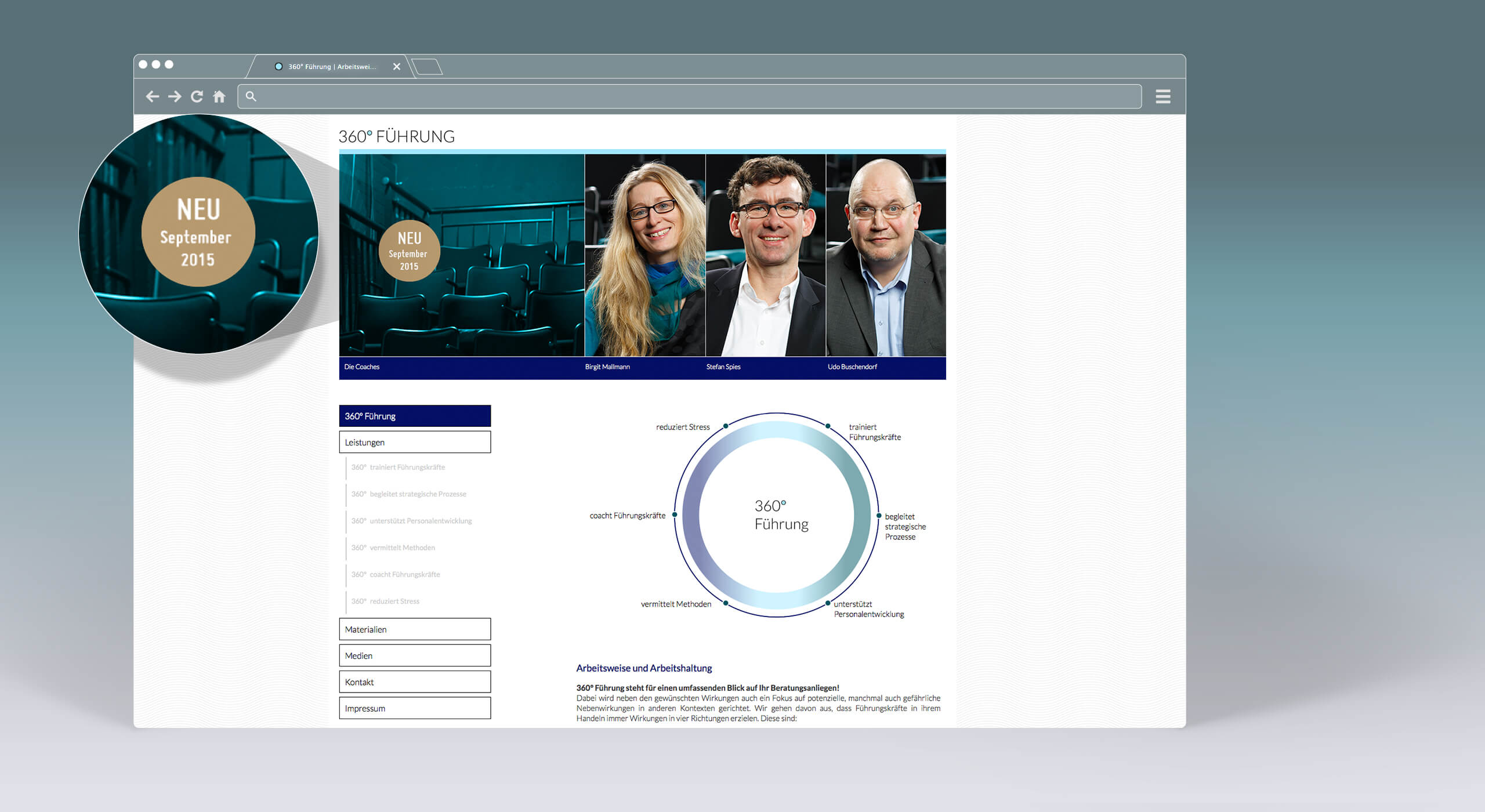The image size is (1485, 812).
Task: Select the 360° Führung browser tab
Action: (332, 67)
